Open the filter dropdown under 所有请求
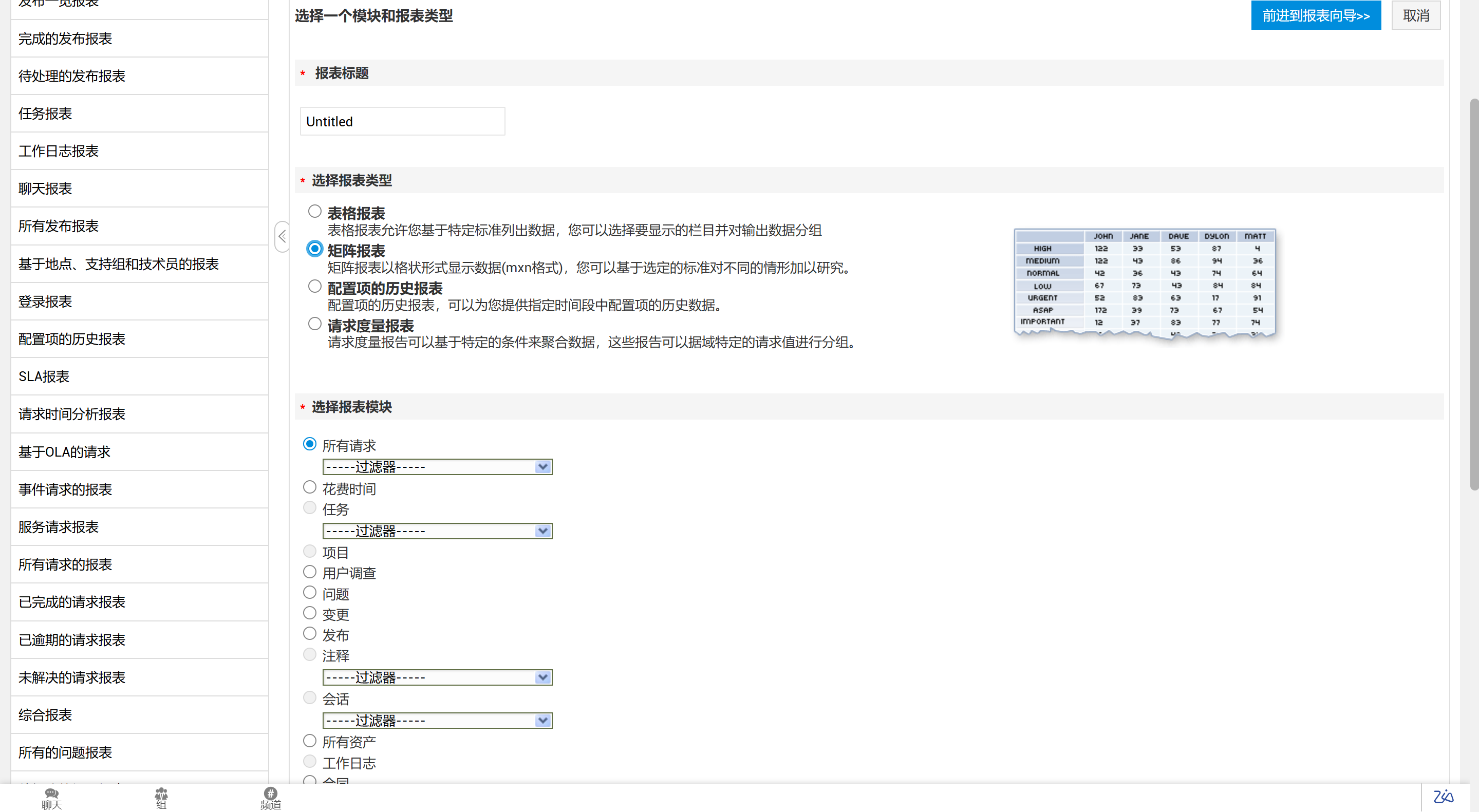1479x812 pixels. 437,466
